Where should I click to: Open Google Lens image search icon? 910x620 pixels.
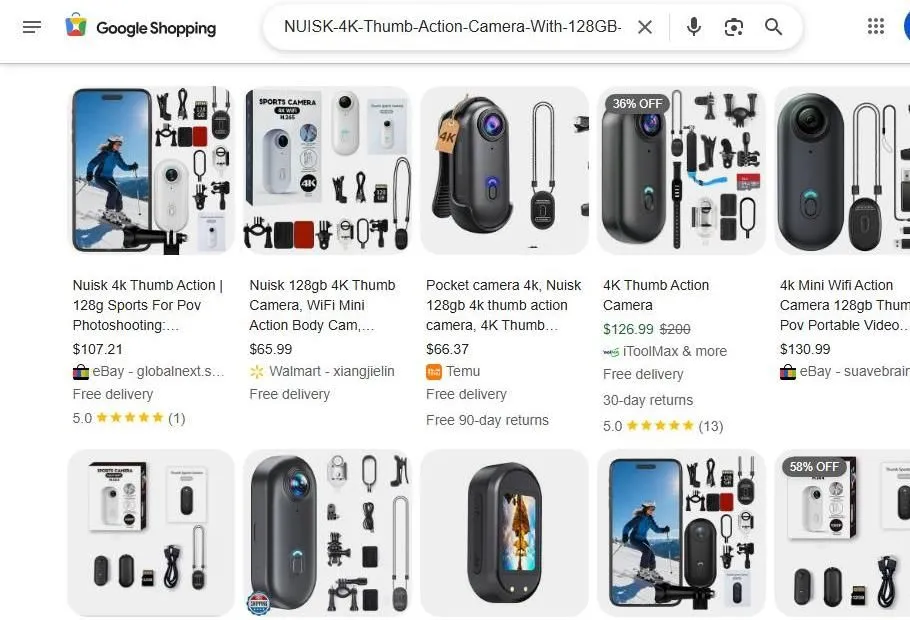click(x=733, y=27)
